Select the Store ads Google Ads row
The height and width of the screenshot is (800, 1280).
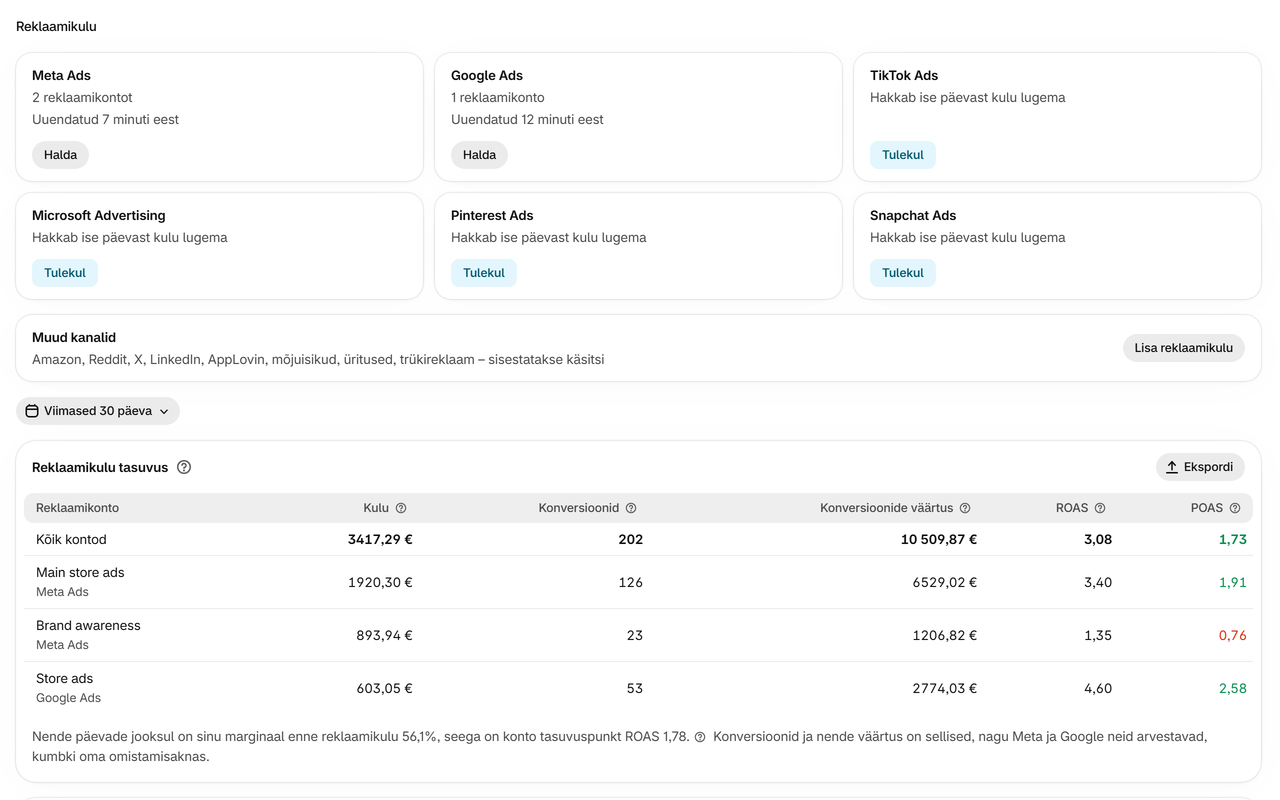(x=638, y=688)
